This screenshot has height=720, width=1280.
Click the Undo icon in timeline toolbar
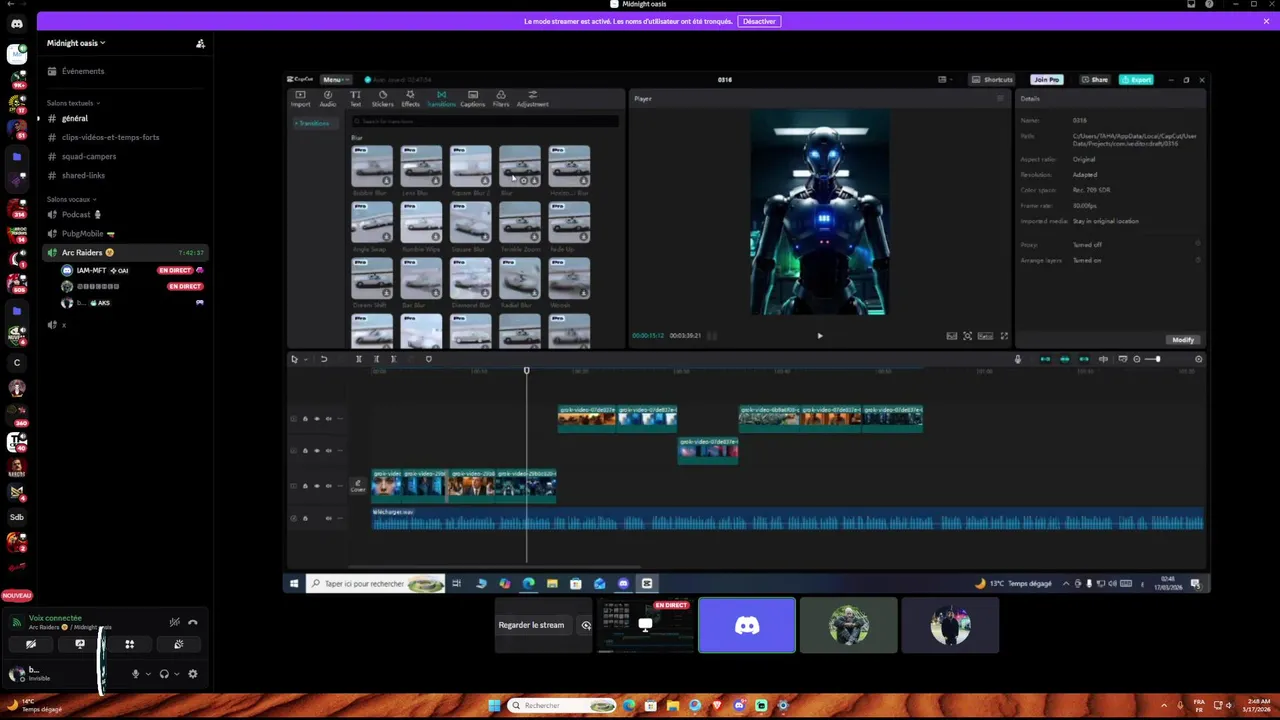click(324, 359)
